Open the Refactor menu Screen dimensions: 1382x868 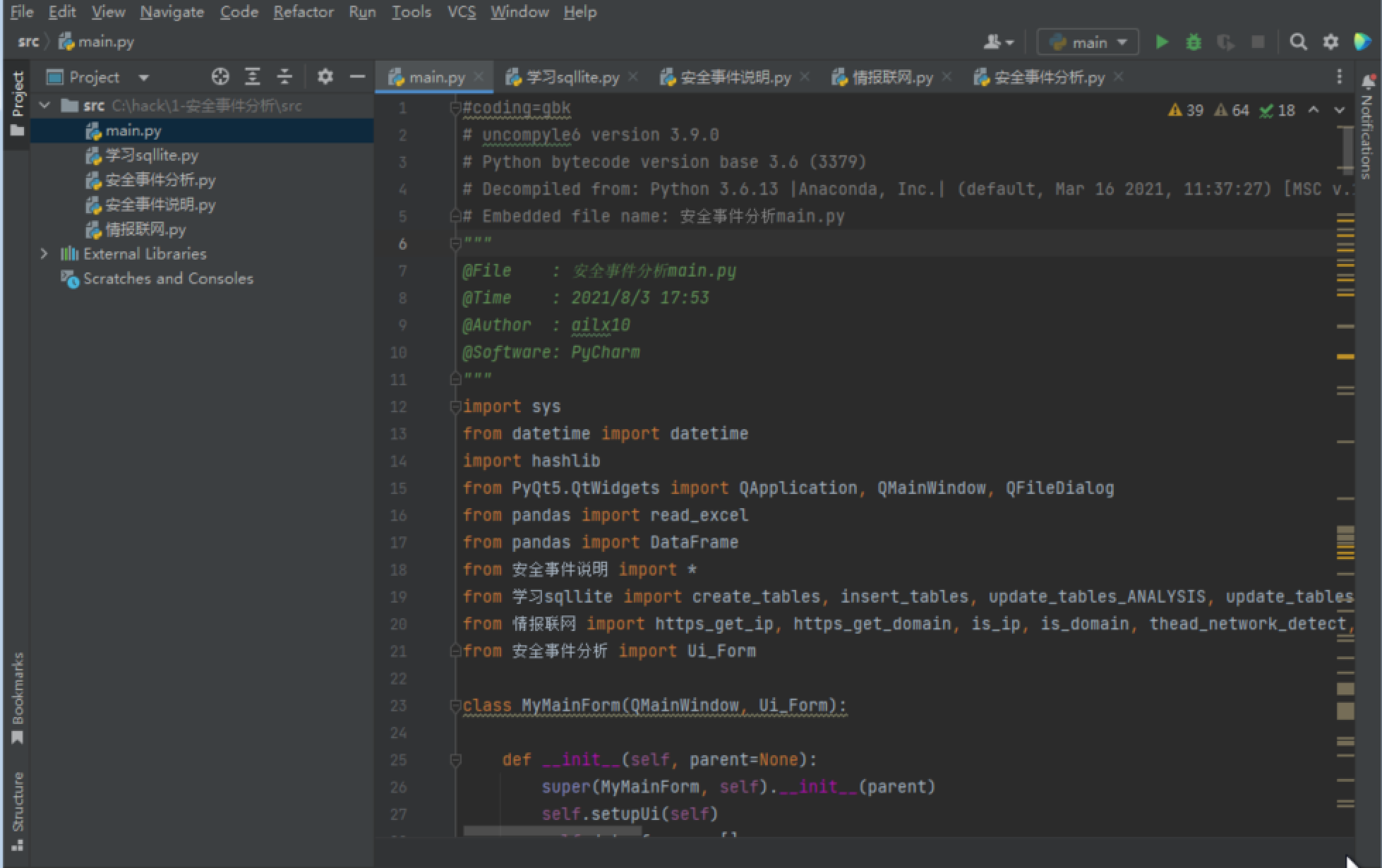pyautogui.click(x=303, y=12)
